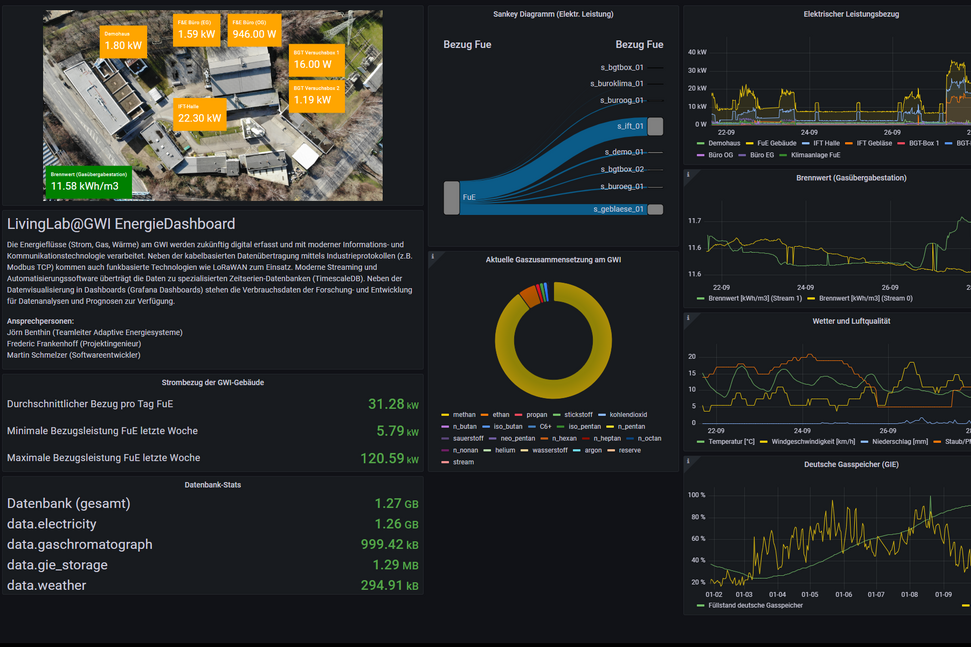Screen dimensions: 971x647
Task: Open Strombezug der GWI-Gebäude panel header menu
Action: (x=212, y=382)
